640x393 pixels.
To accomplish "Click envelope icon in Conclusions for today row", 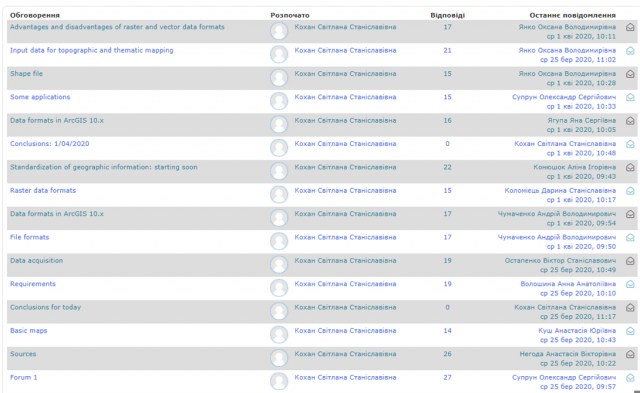I will click(630, 307).
